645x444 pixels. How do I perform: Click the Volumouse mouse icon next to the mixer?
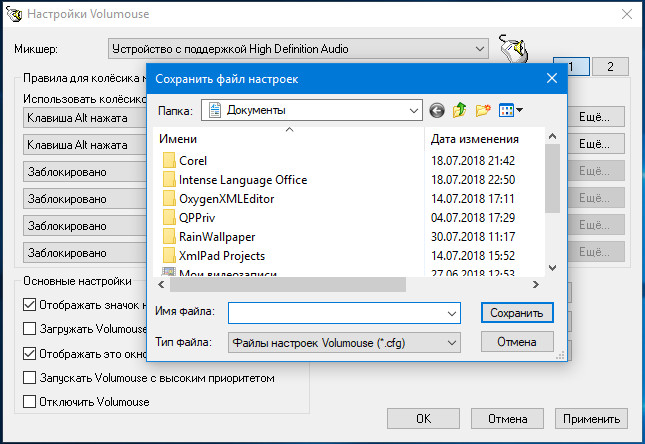click(513, 49)
